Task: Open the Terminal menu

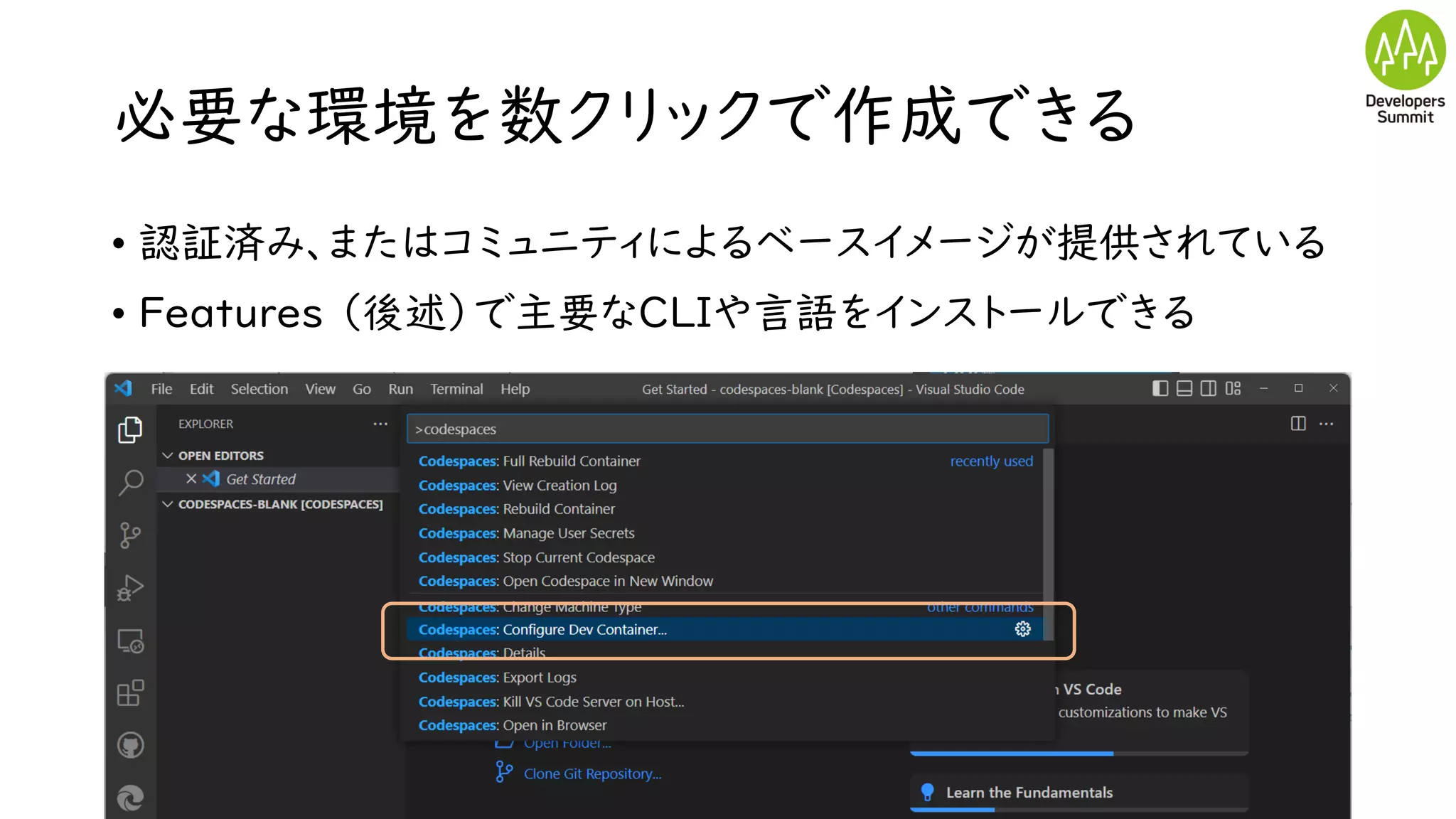Action: click(456, 389)
